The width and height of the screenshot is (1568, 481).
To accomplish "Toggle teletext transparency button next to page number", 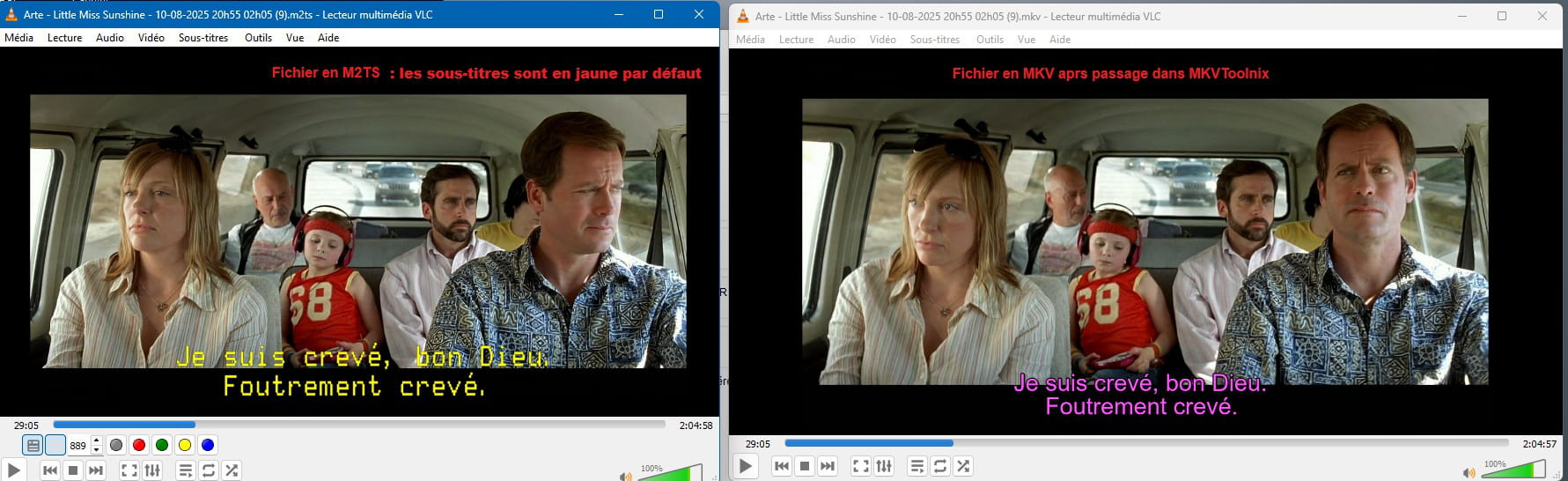I will tap(55, 445).
